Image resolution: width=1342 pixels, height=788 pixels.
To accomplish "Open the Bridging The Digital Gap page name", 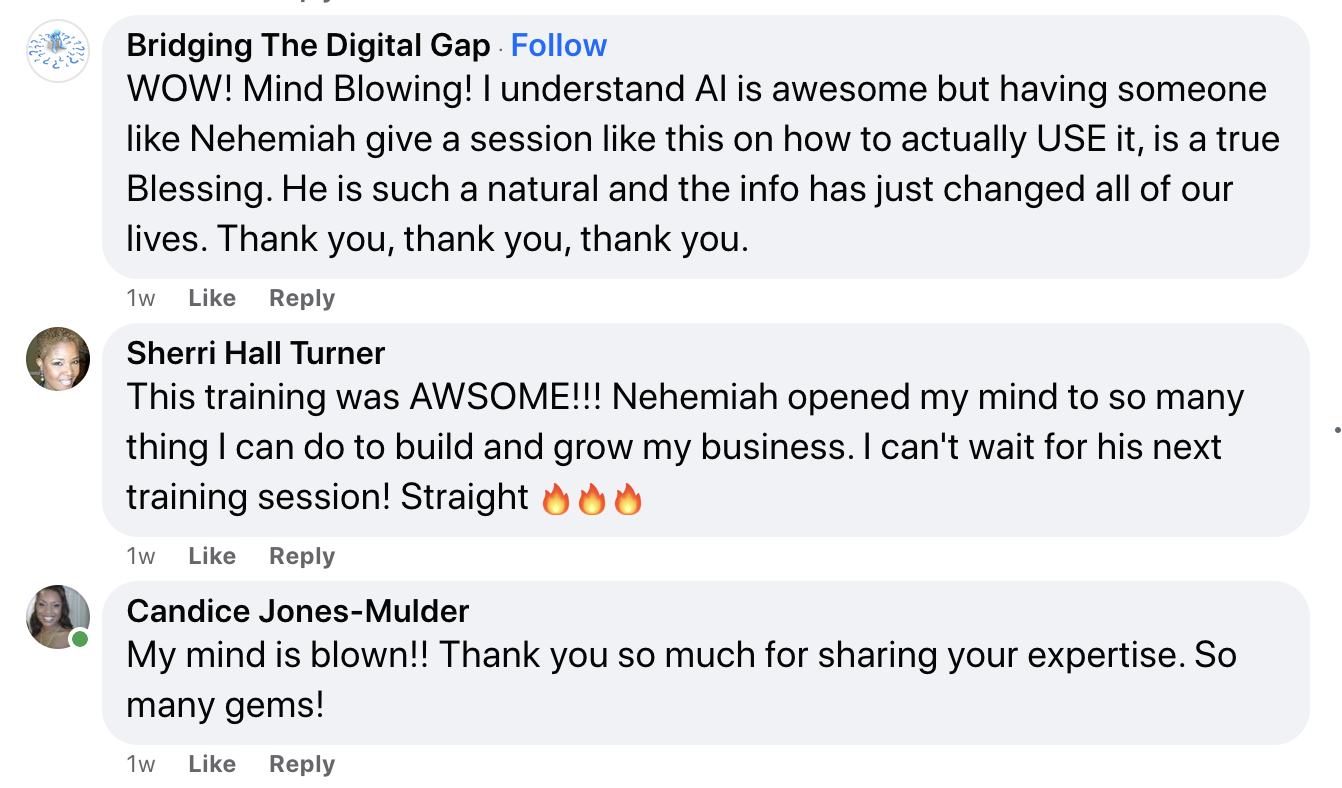I will 309,45.
